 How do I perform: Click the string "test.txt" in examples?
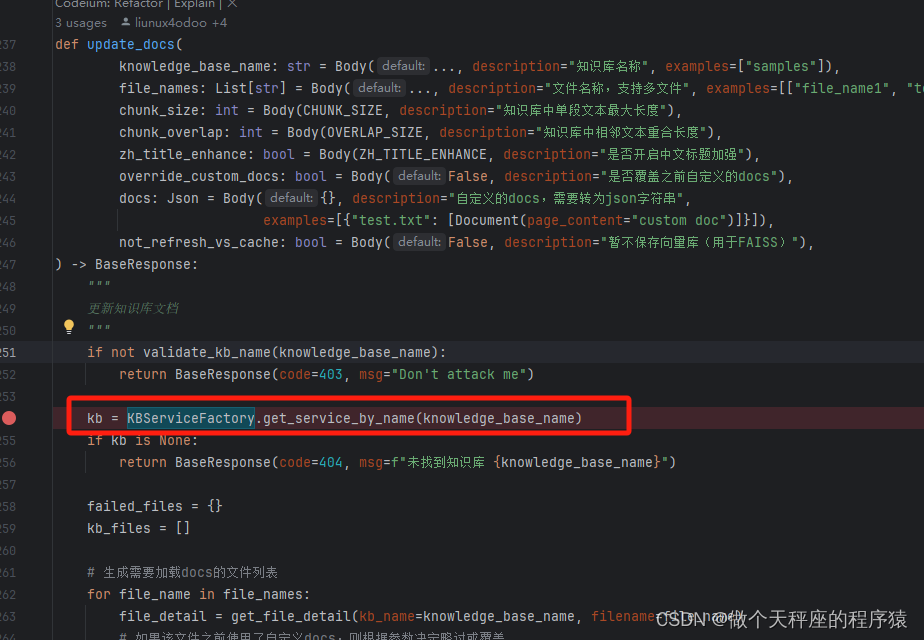tap(391, 220)
